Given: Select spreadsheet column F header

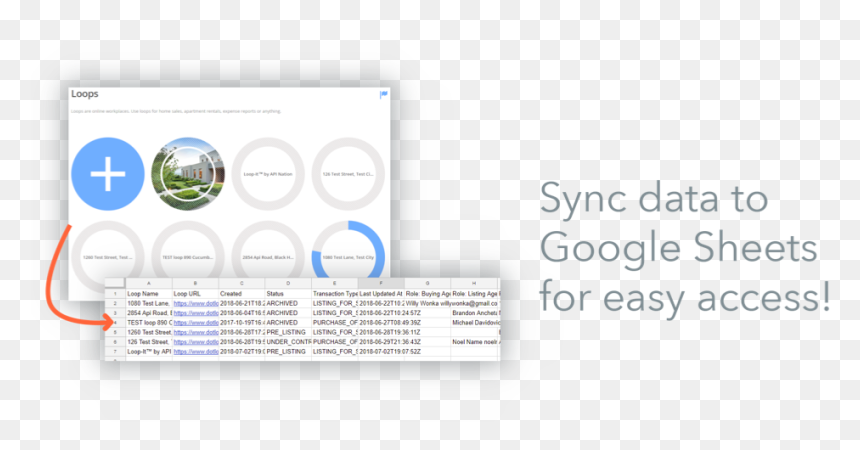Looking at the screenshot, I should [381, 283].
